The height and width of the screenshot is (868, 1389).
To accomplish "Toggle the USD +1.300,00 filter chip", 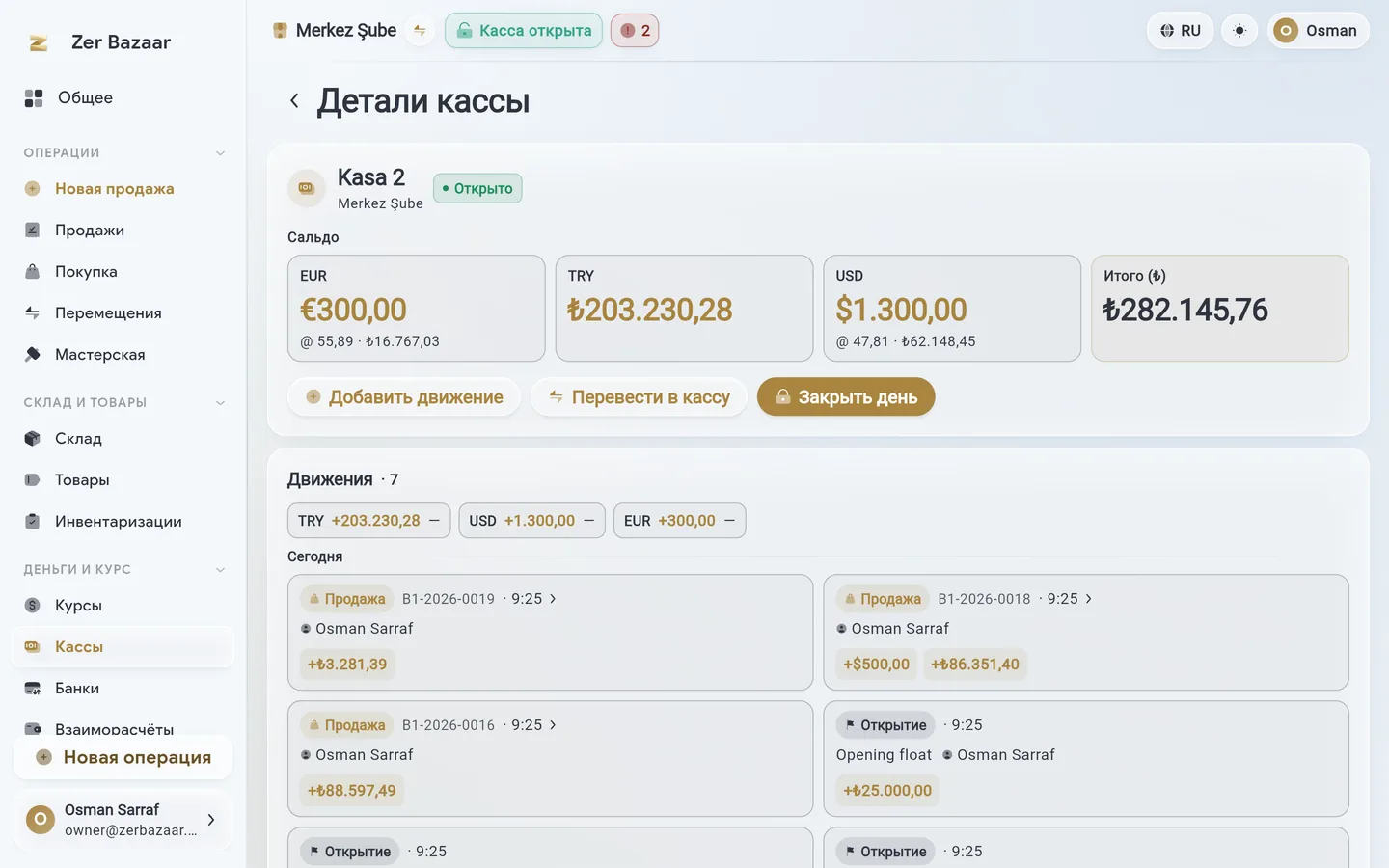I will [x=531, y=521].
